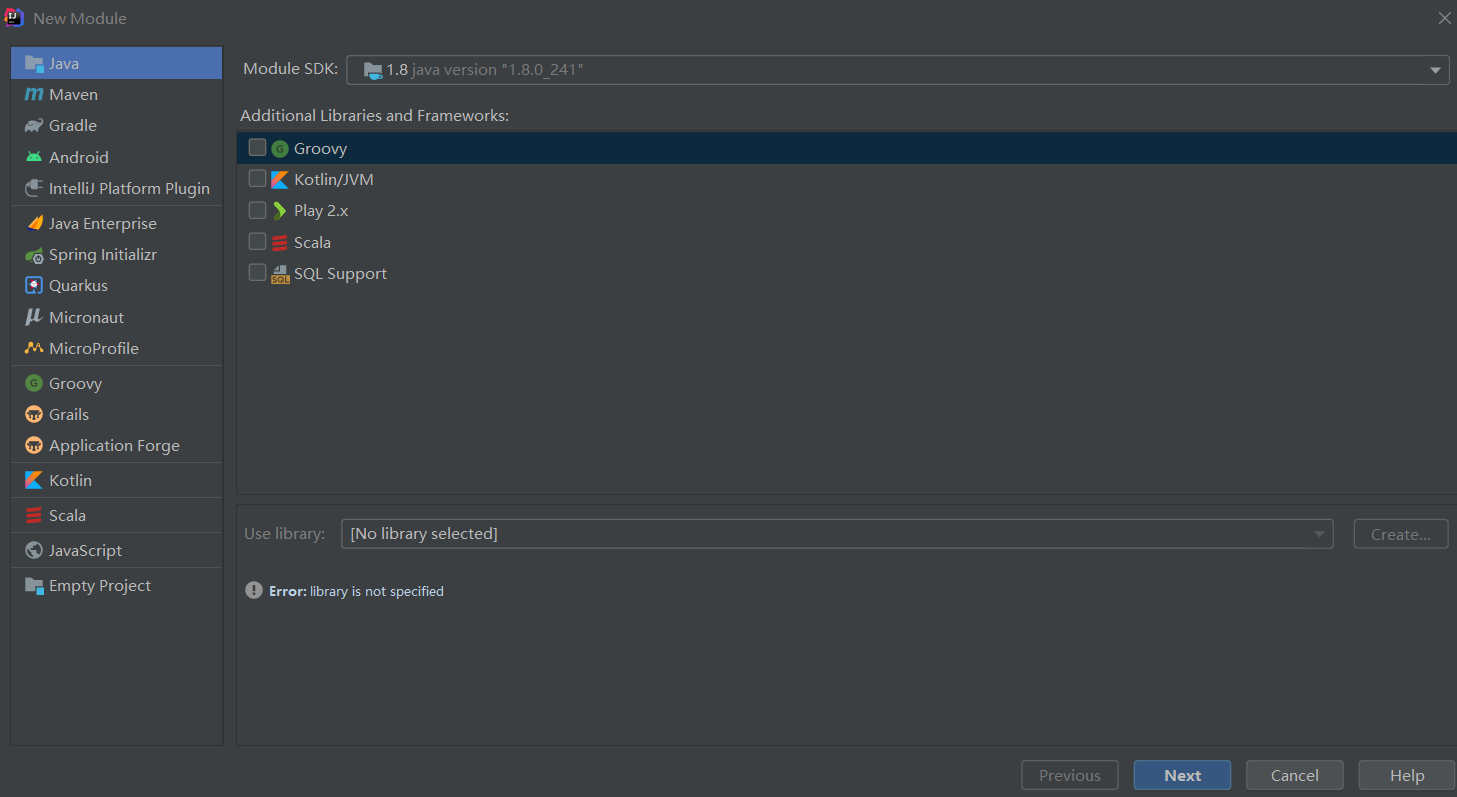This screenshot has height=797, width=1457.
Task: Enable the Kotlin/JVM checkbox
Action: pyautogui.click(x=257, y=179)
